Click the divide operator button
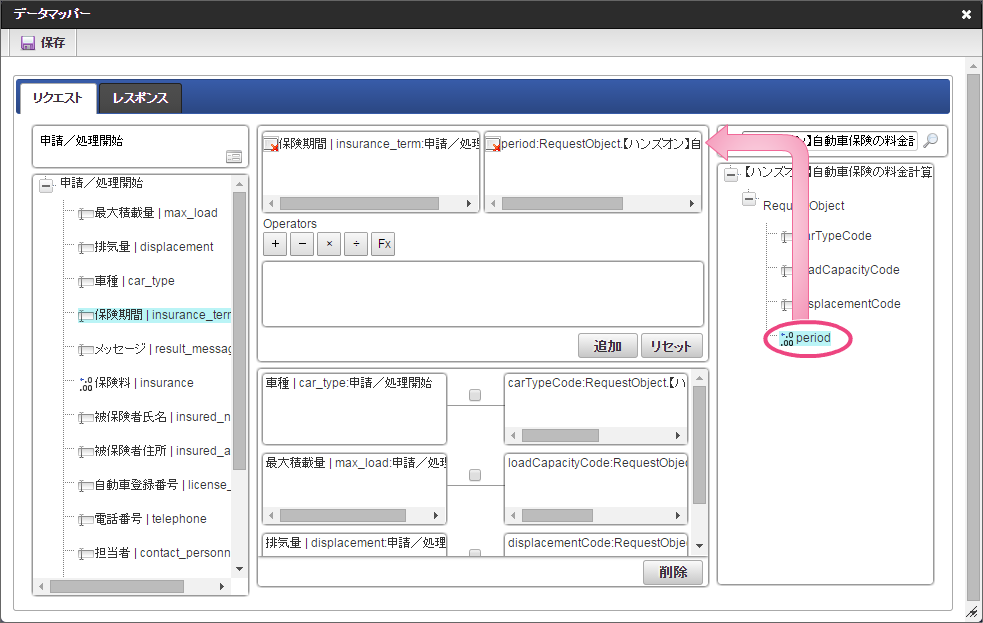The width and height of the screenshot is (983, 623). (356, 244)
